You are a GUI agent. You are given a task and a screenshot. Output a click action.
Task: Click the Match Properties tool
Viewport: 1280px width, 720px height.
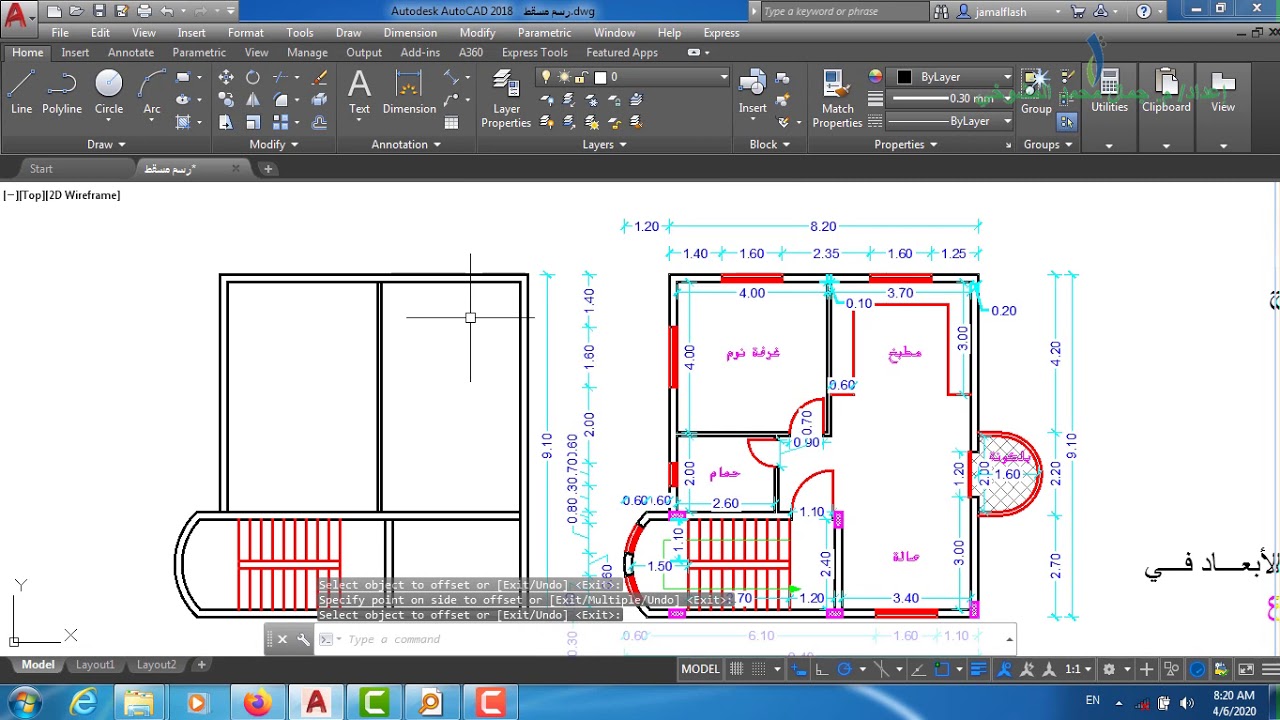[x=837, y=99]
